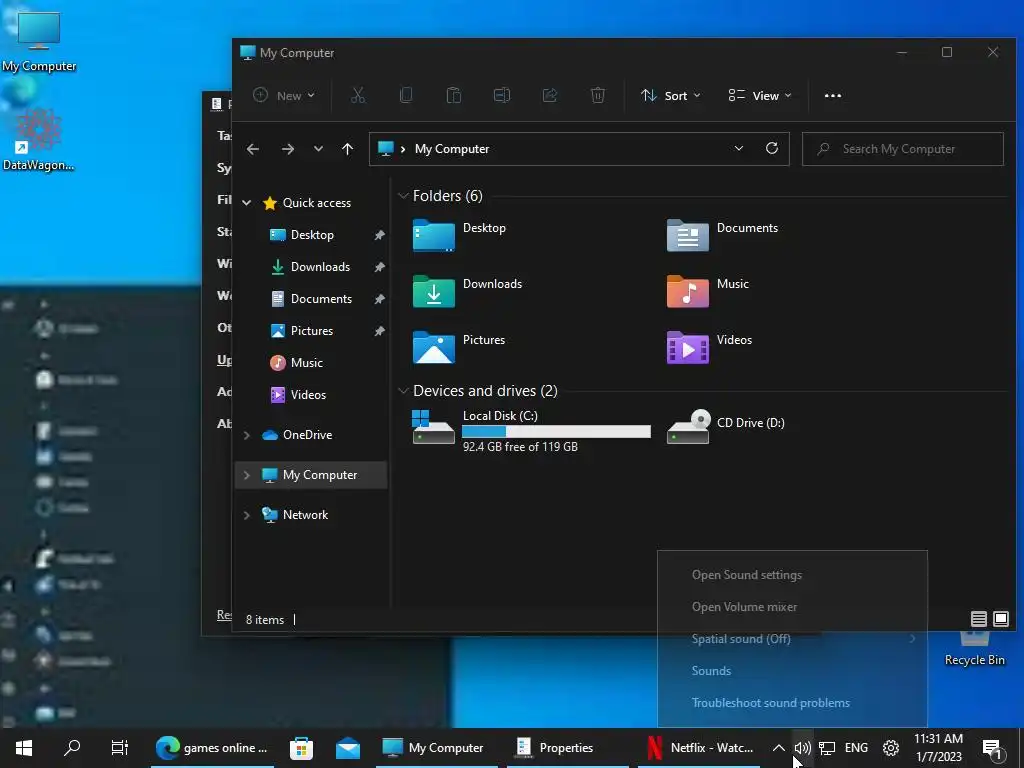This screenshot has height=768, width=1024.
Task: Click the taskbar clock showing 11:31 AM
Action: (x=938, y=748)
